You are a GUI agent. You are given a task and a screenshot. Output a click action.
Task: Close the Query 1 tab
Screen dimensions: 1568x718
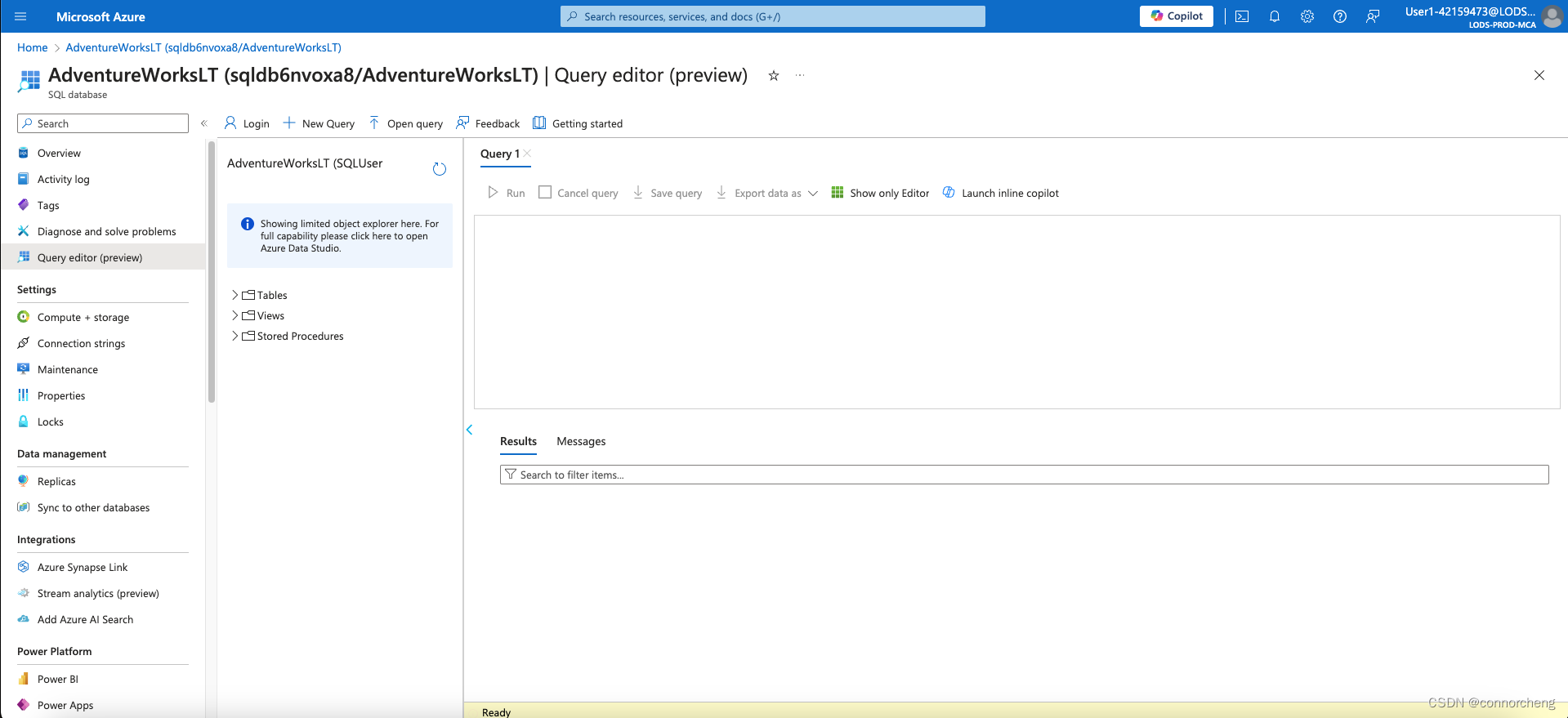click(527, 153)
